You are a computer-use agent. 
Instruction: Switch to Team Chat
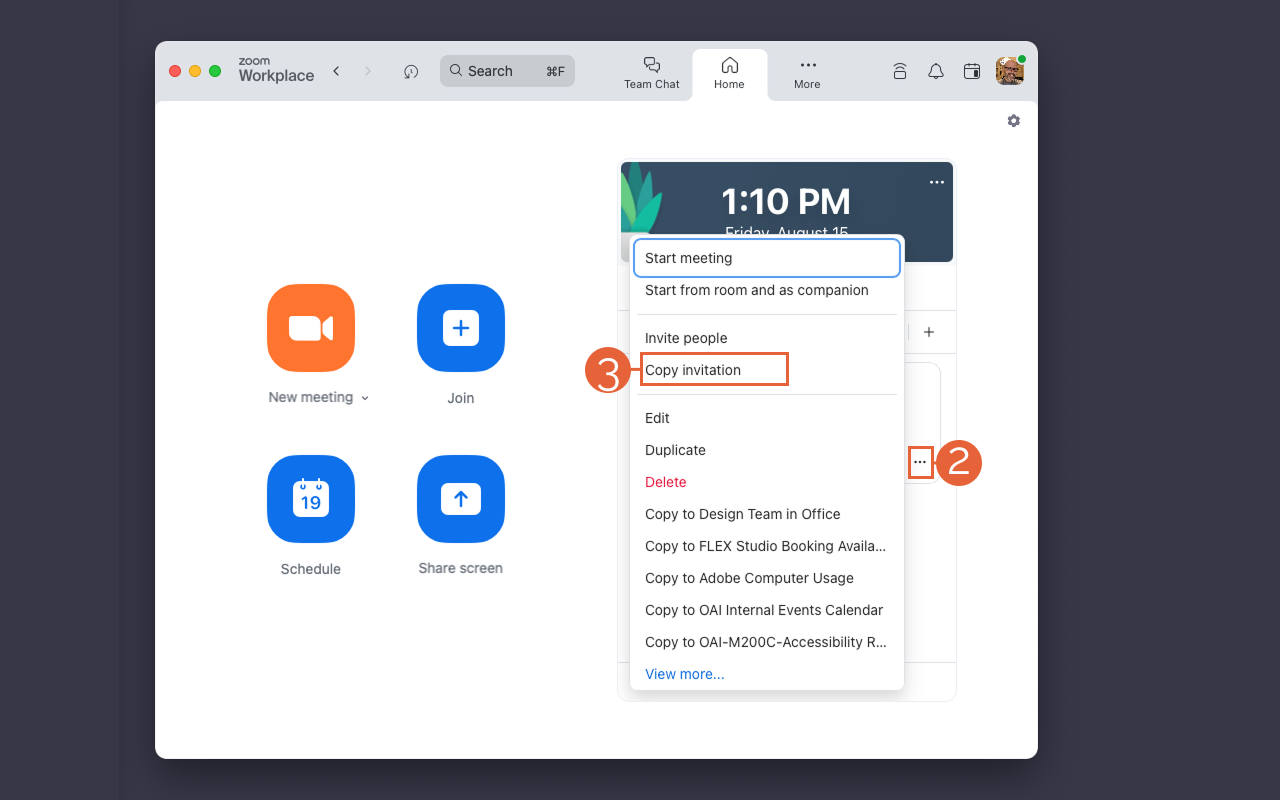[651, 71]
